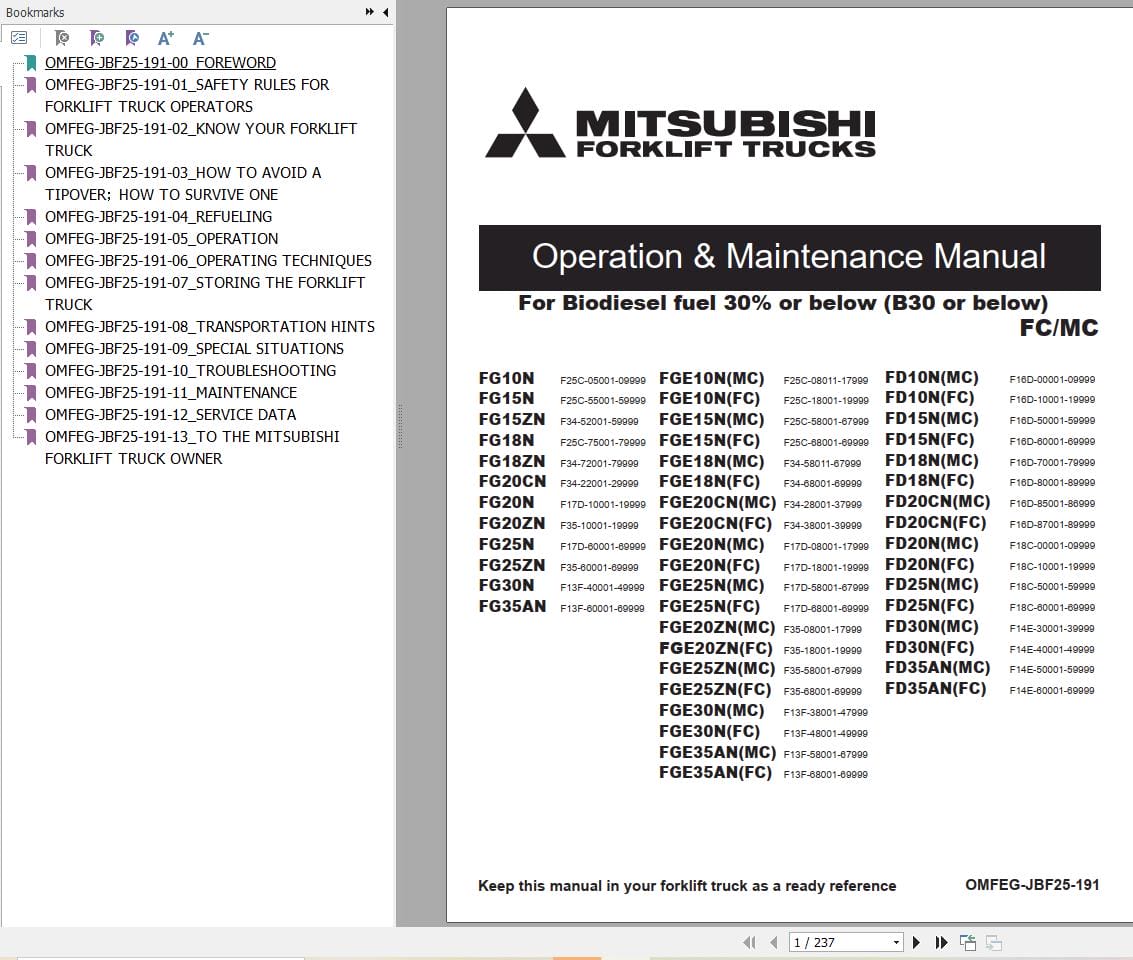
Task: Open the 06_OPERATING TECHNIQUES bookmark
Action: click(x=208, y=261)
